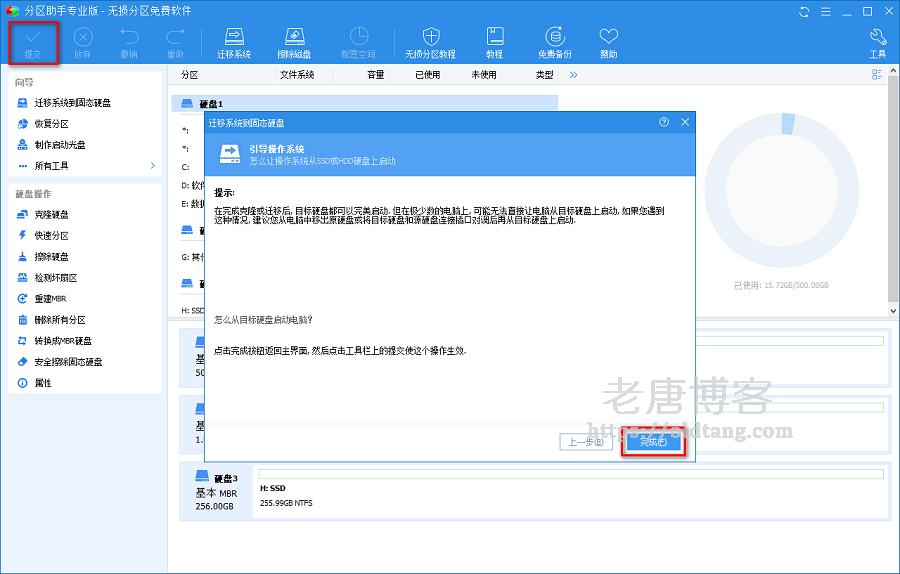Open the 工具 wrench icon
This screenshot has height=574, width=900.
coord(877,41)
